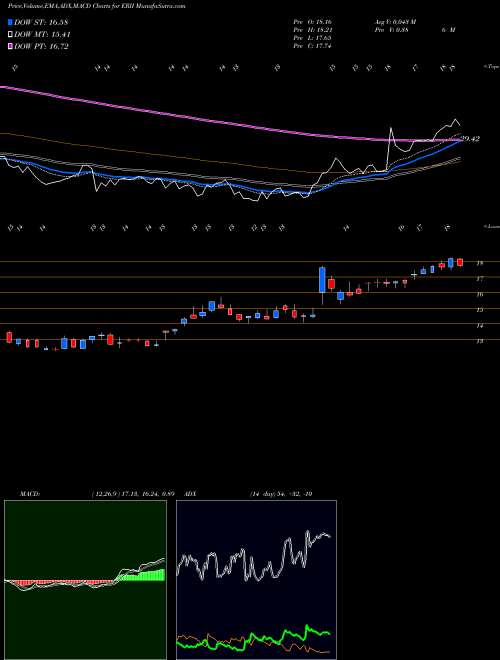Click the price axis label 15
500x660 pixels.
click(x=479, y=310)
